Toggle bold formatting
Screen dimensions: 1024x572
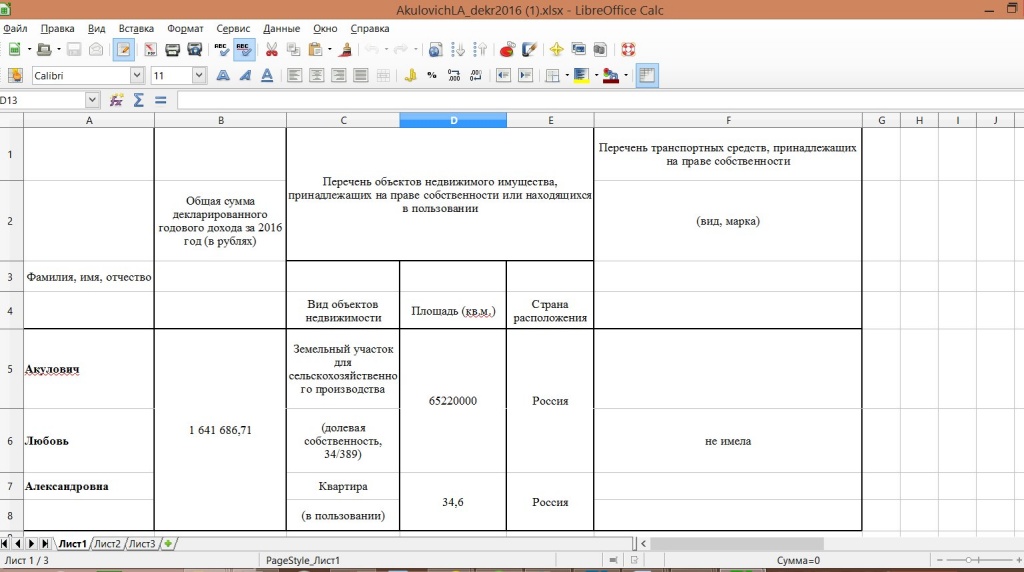coord(223,76)
